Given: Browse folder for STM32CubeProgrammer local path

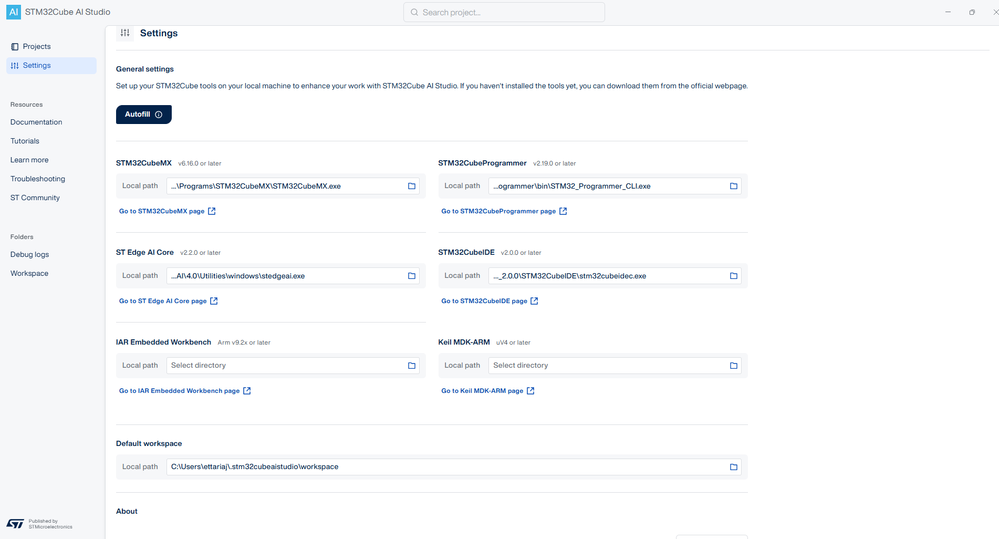Looking at the screenshot, I should point(733,186).
